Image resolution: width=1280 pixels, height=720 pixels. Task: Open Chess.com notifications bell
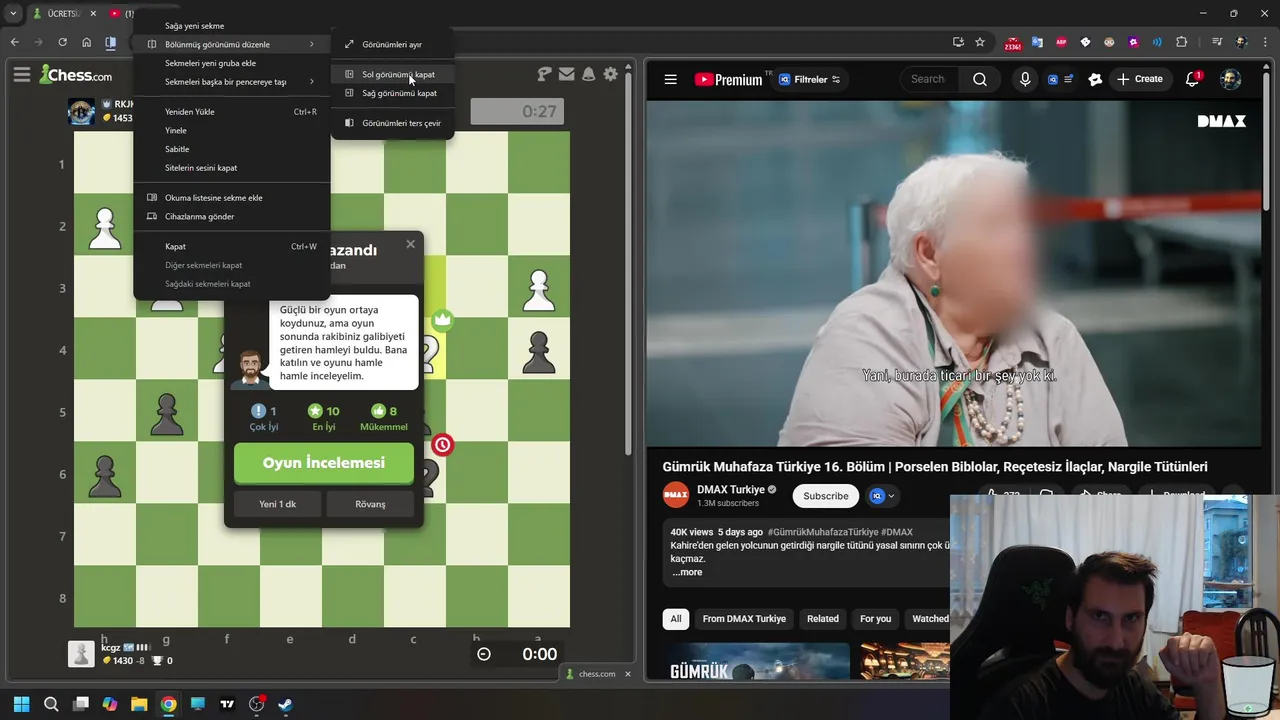(x=588, y=74)
